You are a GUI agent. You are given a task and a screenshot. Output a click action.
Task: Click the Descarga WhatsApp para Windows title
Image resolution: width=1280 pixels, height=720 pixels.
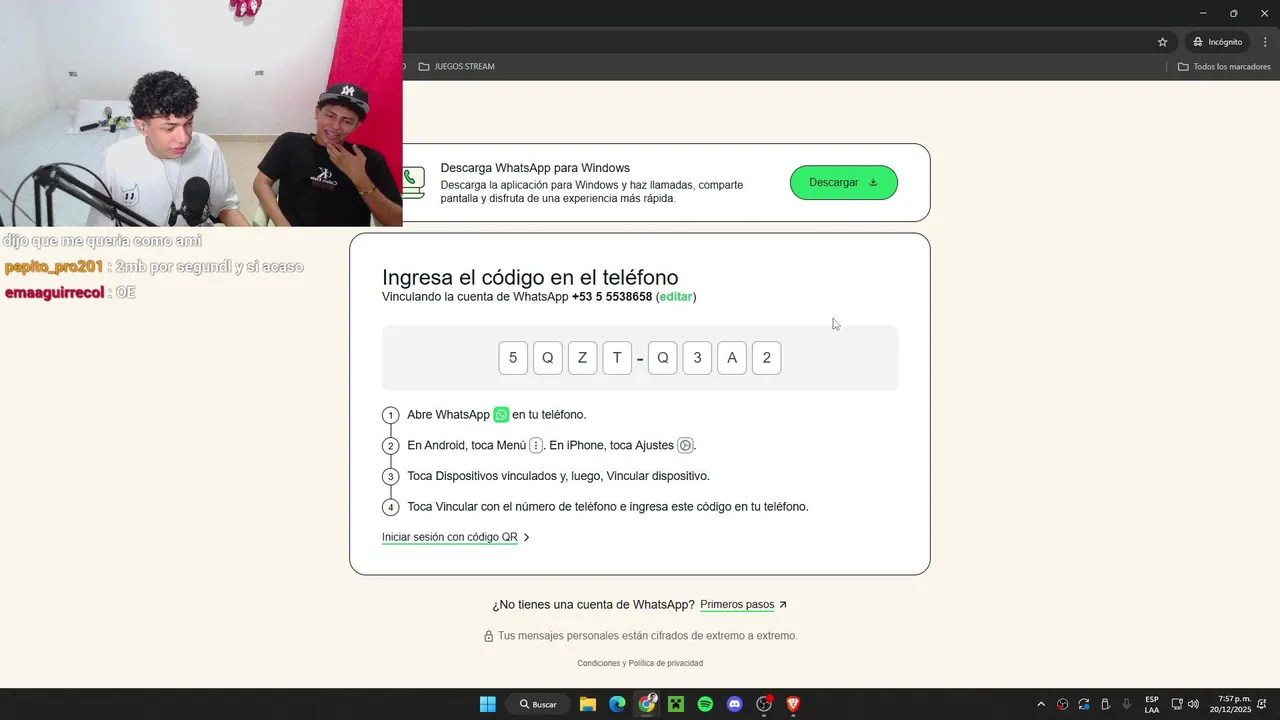[535, 168]
